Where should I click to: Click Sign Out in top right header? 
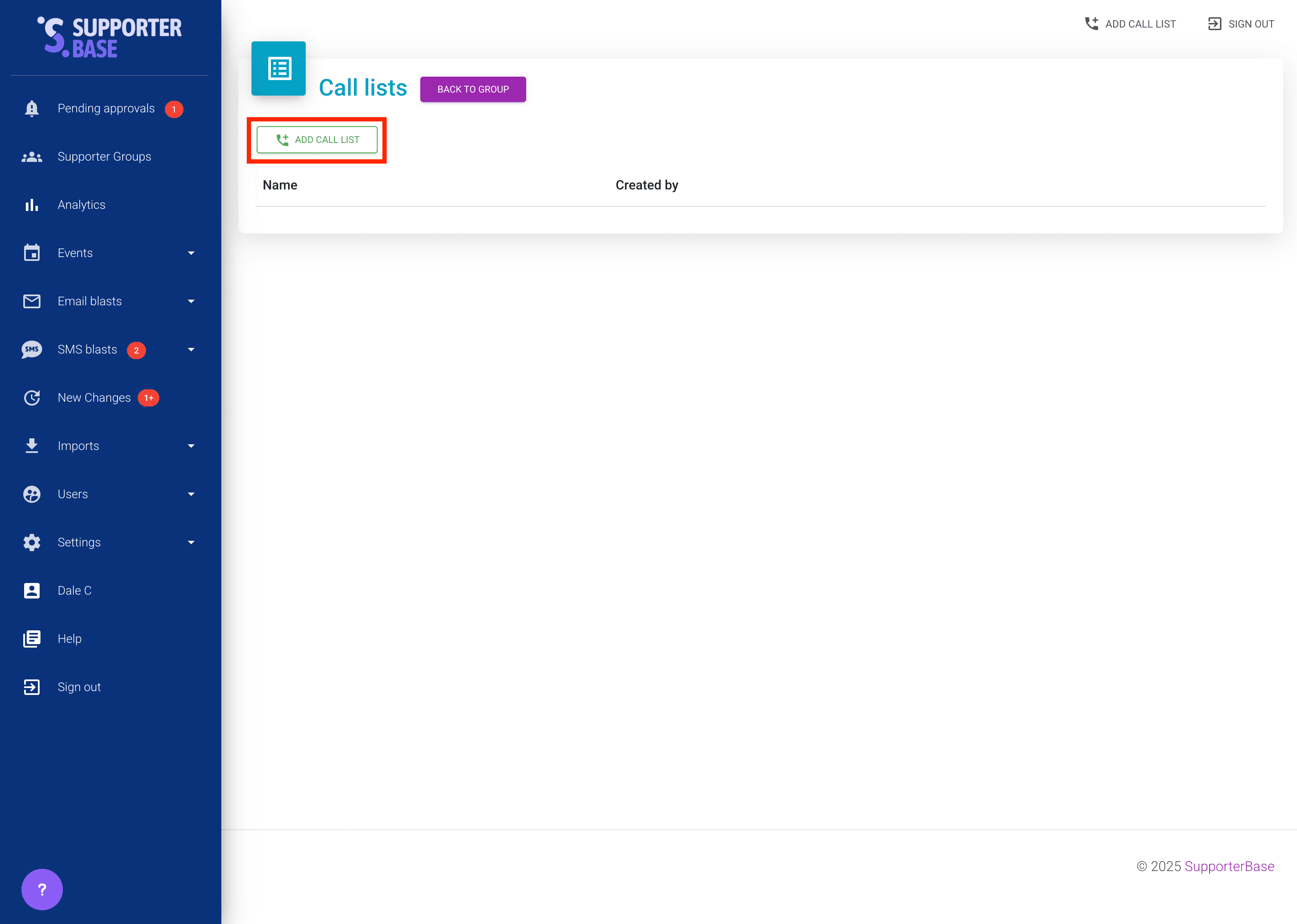point(1241,24)
